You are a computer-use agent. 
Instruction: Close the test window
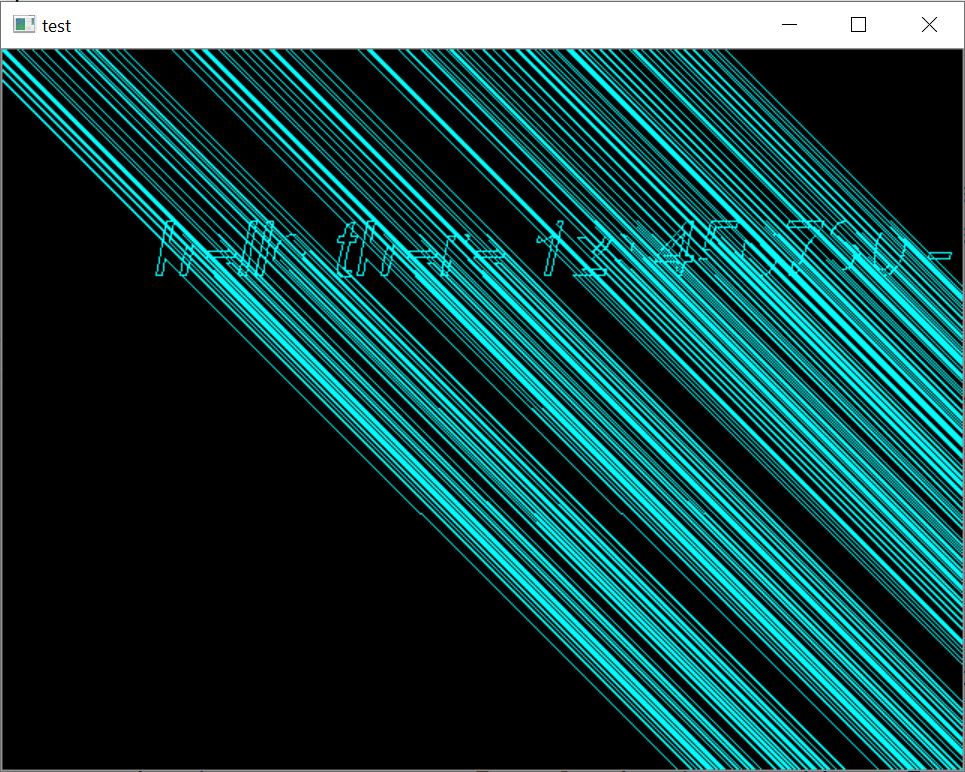point(929,24)
